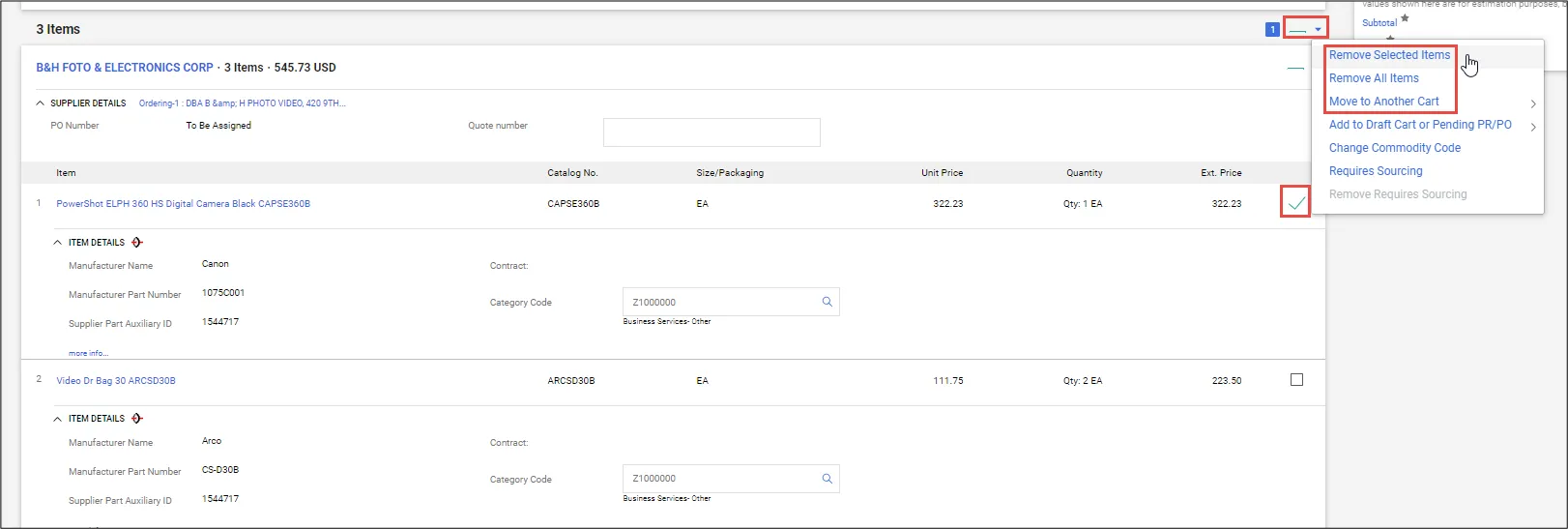Click the 3 Items cart heading

(58, 30)
